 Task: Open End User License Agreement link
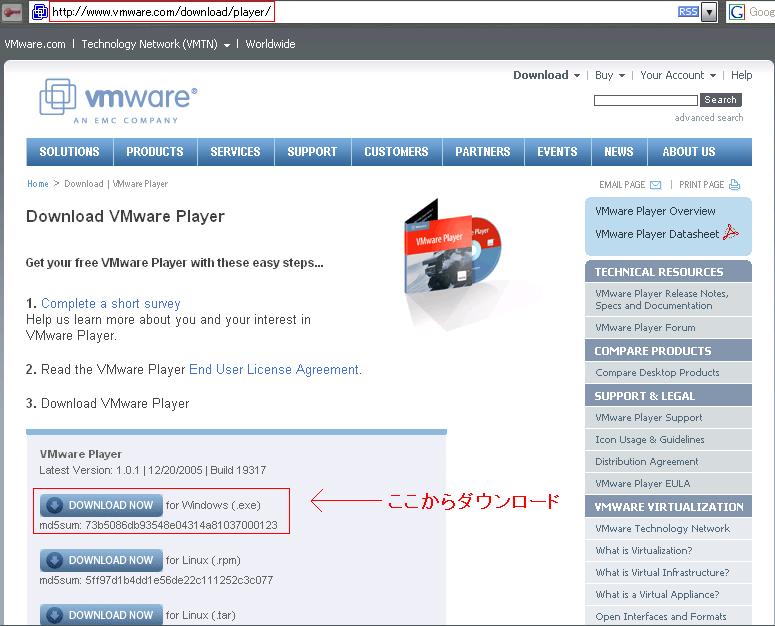274,370
